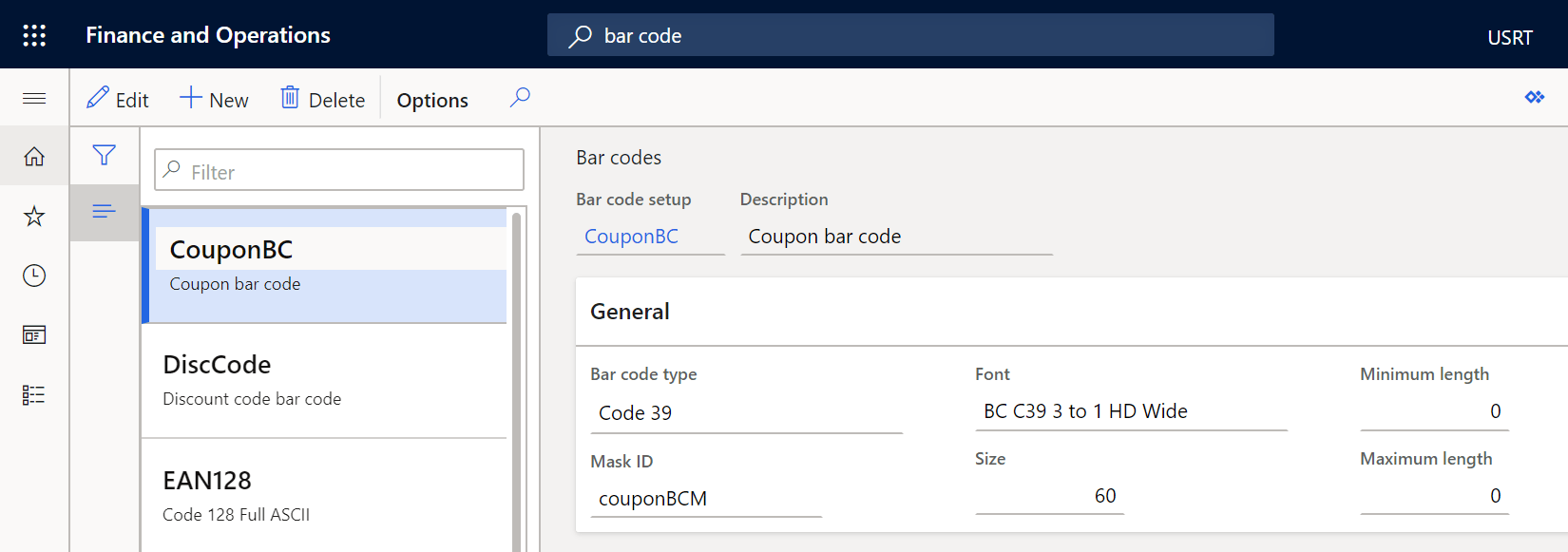Open the app launcher waffle menu

point(34,35)
